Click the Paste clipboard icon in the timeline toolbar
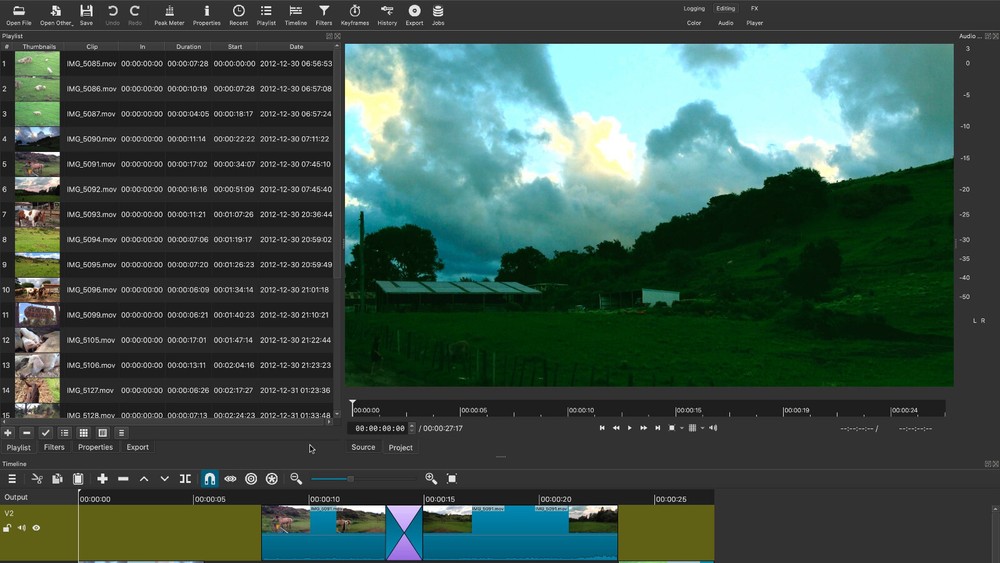Image resolution: width=1000 pixels, height=563 pixels. pos(78,479)
